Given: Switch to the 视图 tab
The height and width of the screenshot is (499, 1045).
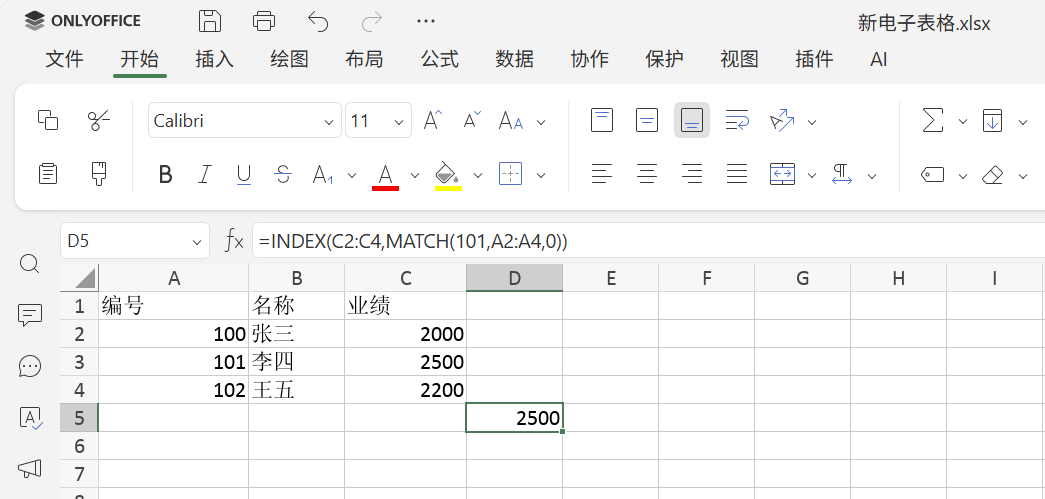Looking at the screenshot, I should tap(740, 59).
